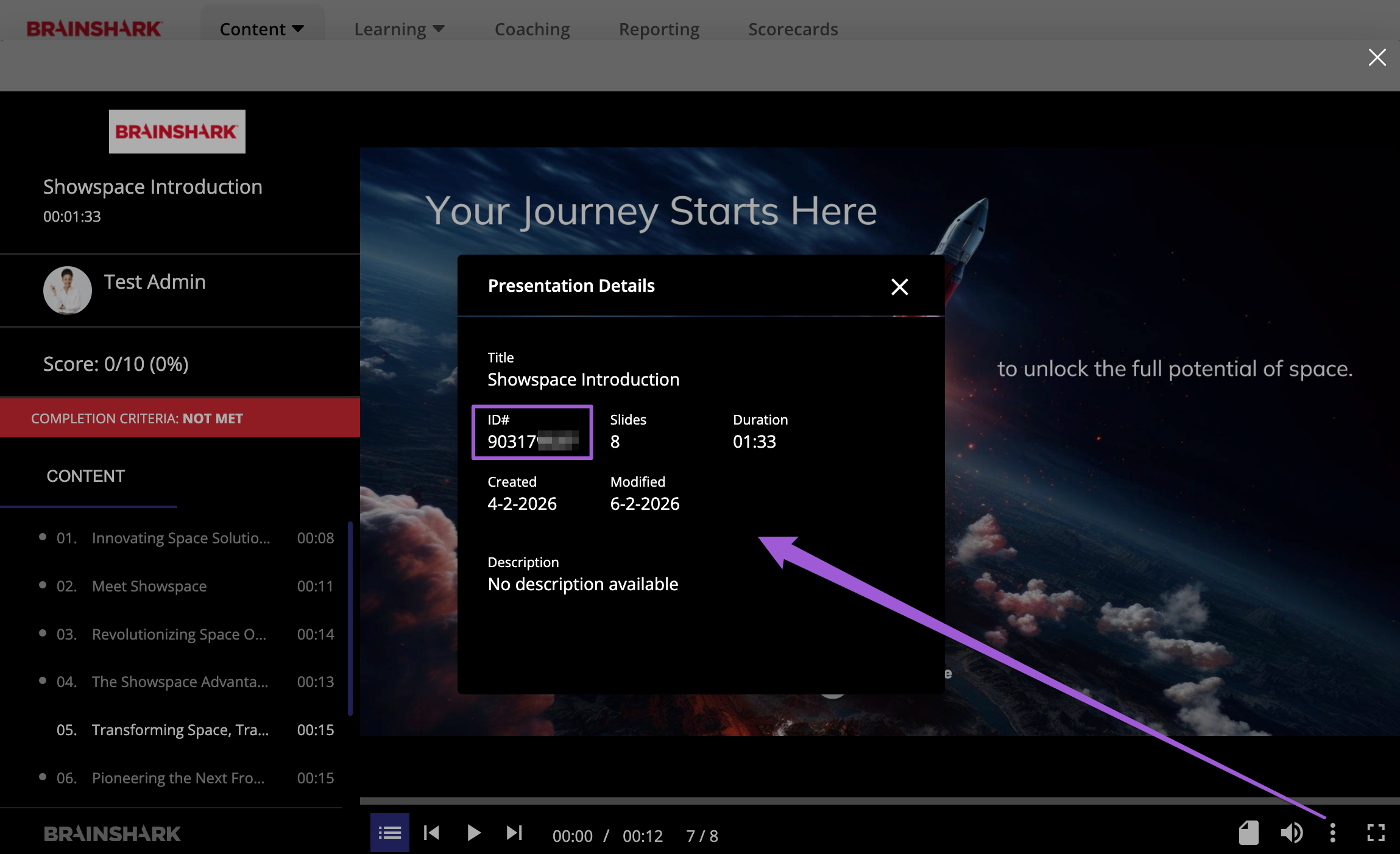Jump to slide 04 The Showspace Advantage
The width and height of the screenshot is (1400, 854).
point(186,682)
